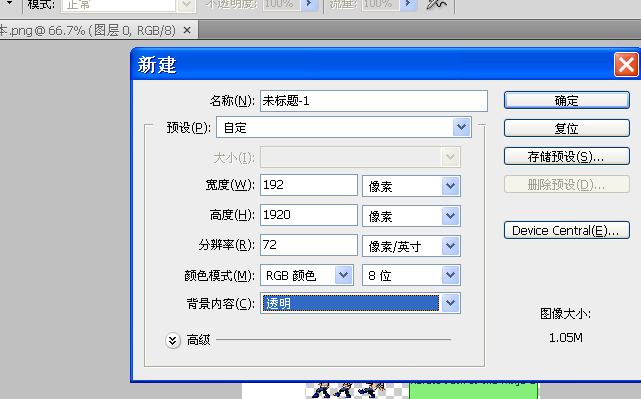
Task: Click the 不透明度 field showing 100%
Action: [x=282, y=4]
